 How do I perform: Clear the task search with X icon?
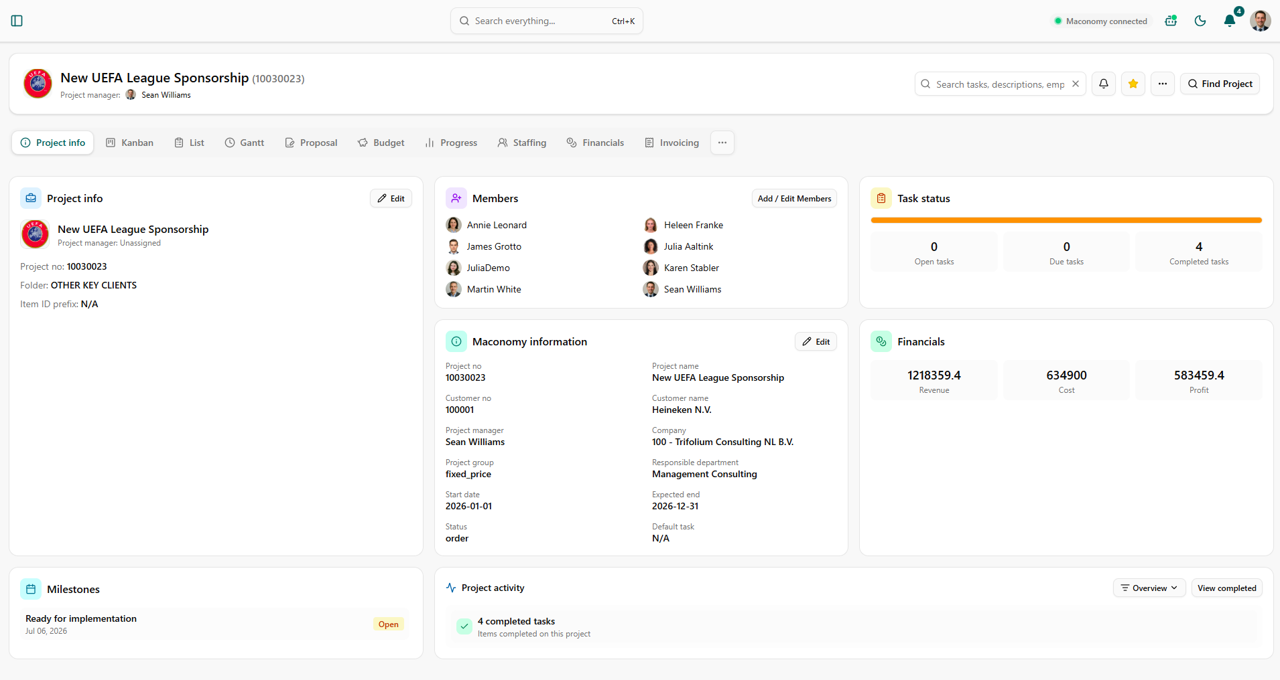1076,84
